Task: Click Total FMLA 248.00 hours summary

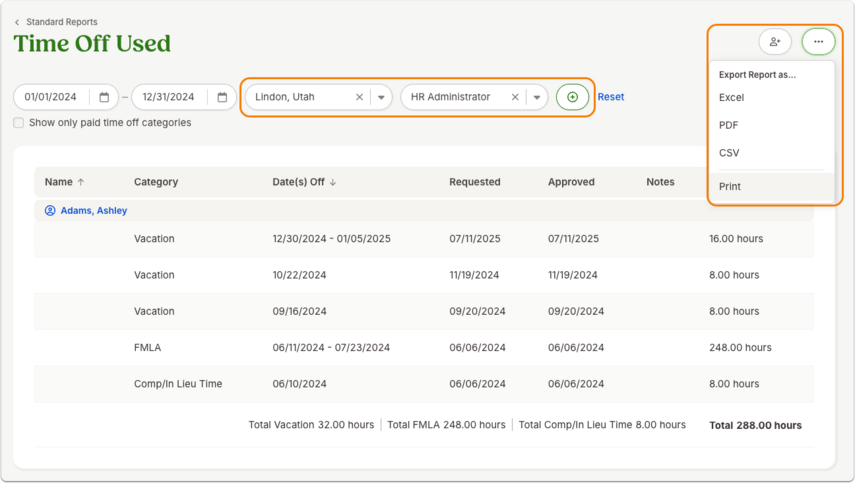Action: coord(446,425)
